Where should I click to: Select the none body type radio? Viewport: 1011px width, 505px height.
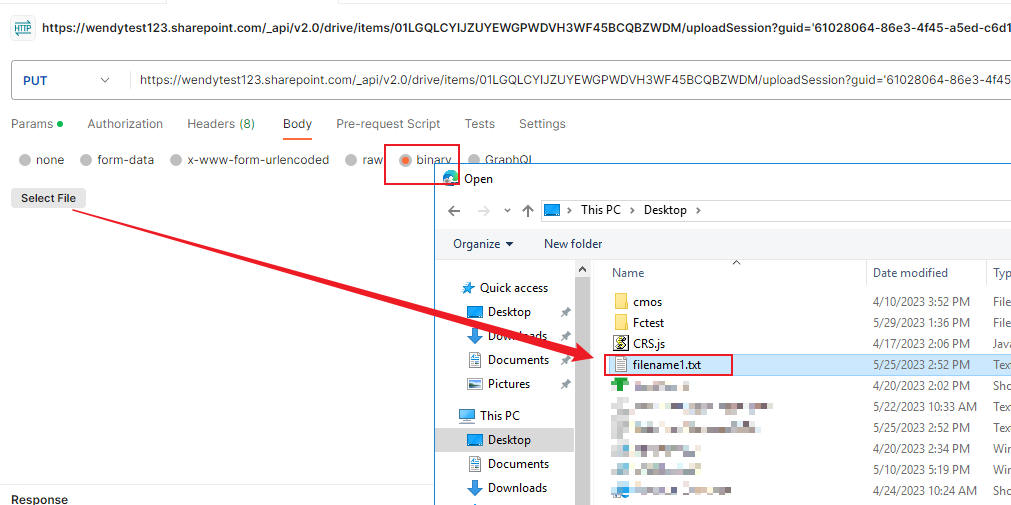pyautogui.click(x=25, y=161)
